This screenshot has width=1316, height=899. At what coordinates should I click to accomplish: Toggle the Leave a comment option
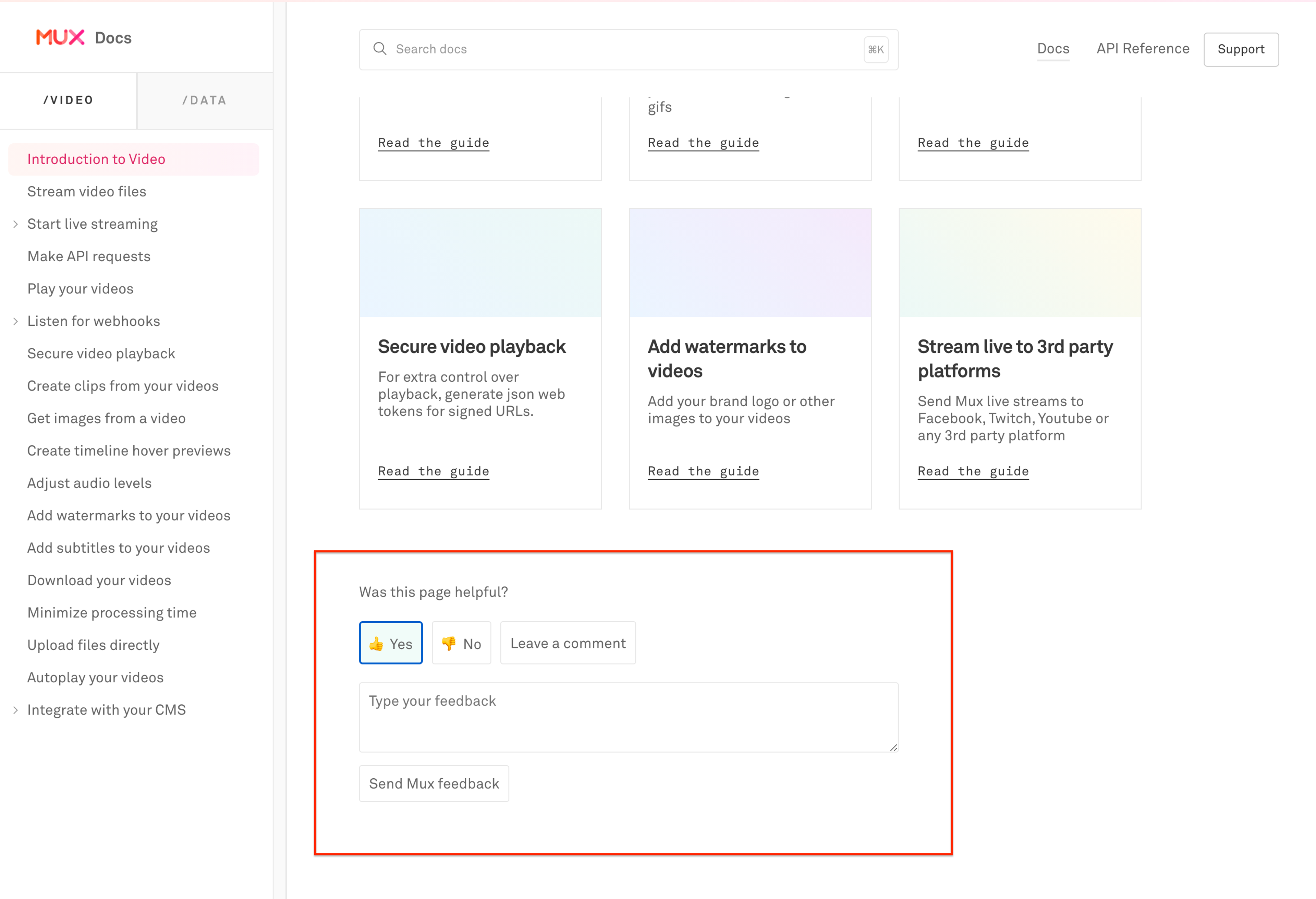tap(568, 643)
